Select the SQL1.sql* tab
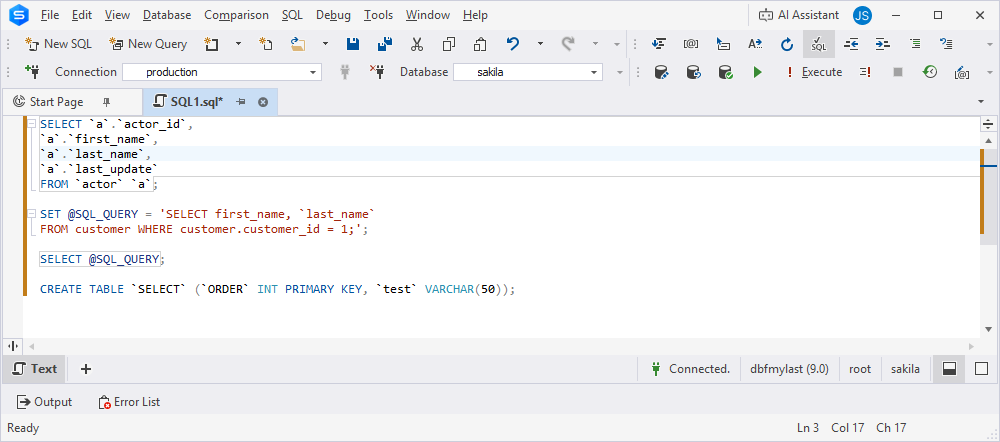 click(x=197, y=102)
